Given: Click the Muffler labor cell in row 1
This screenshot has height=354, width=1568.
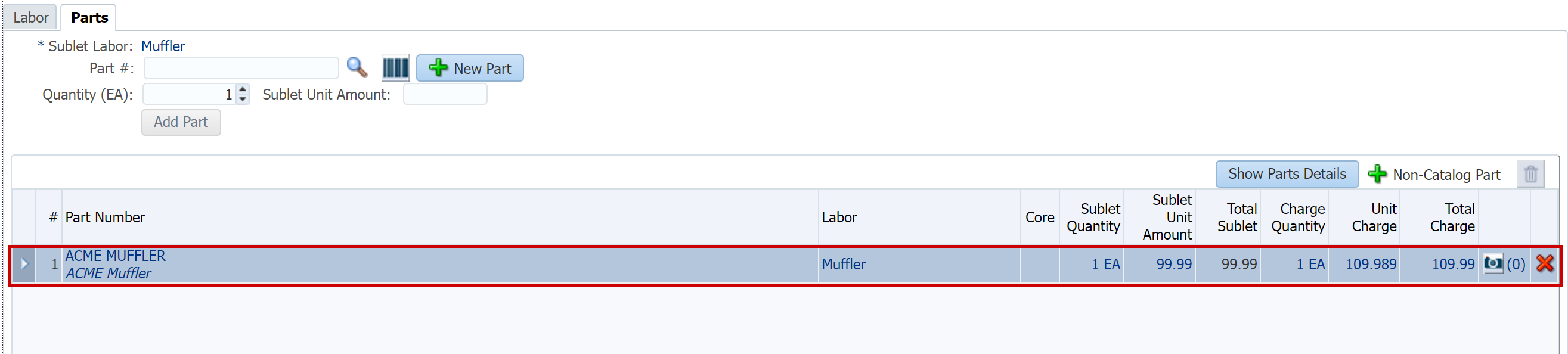Looking at the screenshot, I should [919, 264].
